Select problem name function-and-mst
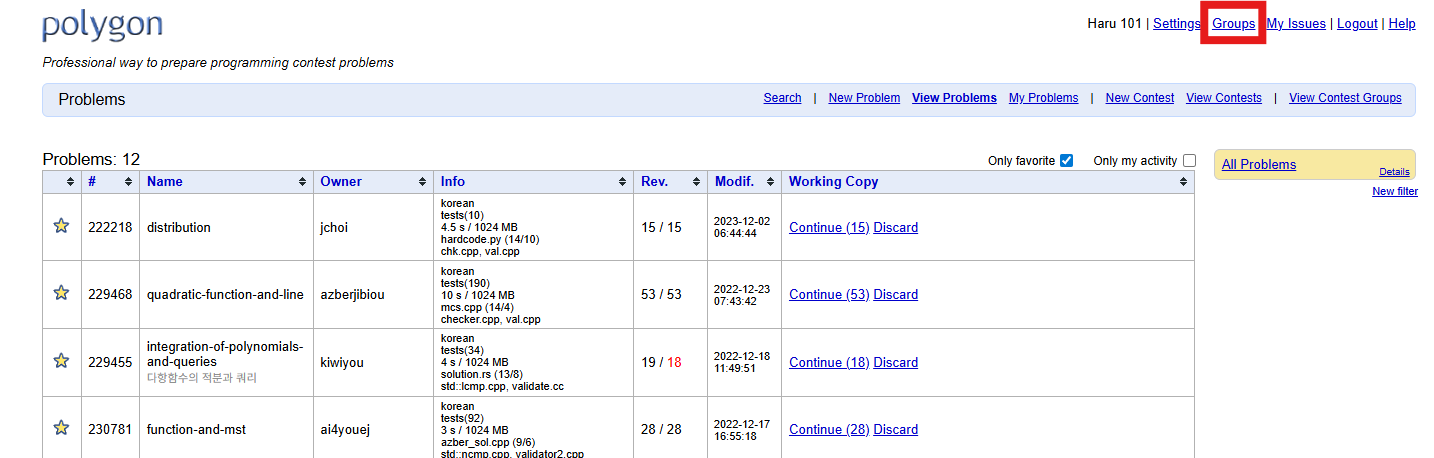 [x=196, y=429]
